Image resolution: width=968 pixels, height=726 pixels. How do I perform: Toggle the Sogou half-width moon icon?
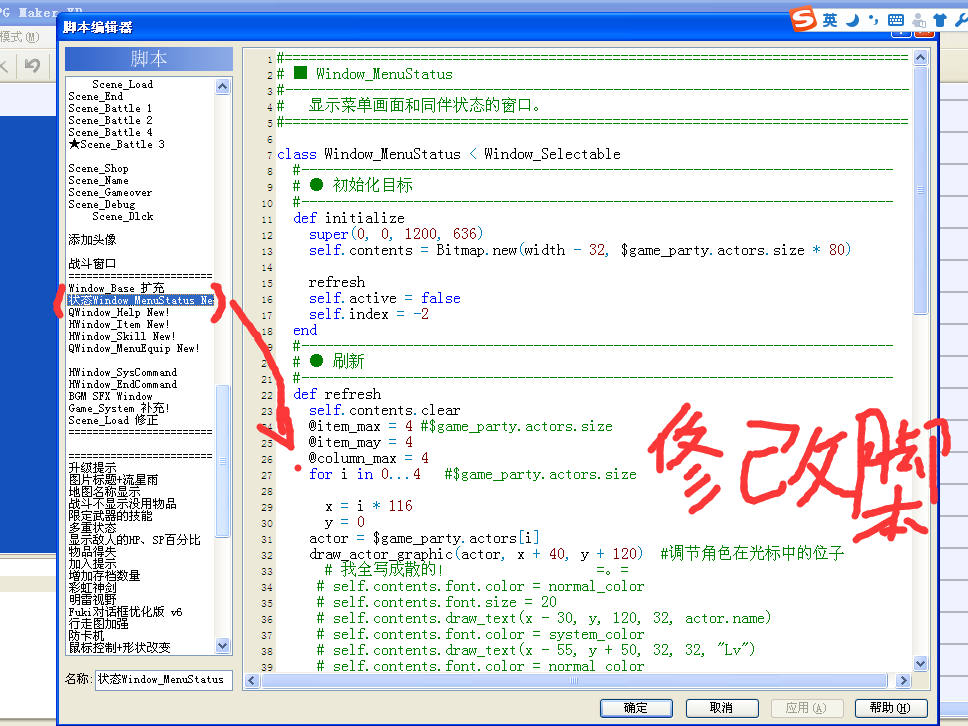(x=853, y=20)
